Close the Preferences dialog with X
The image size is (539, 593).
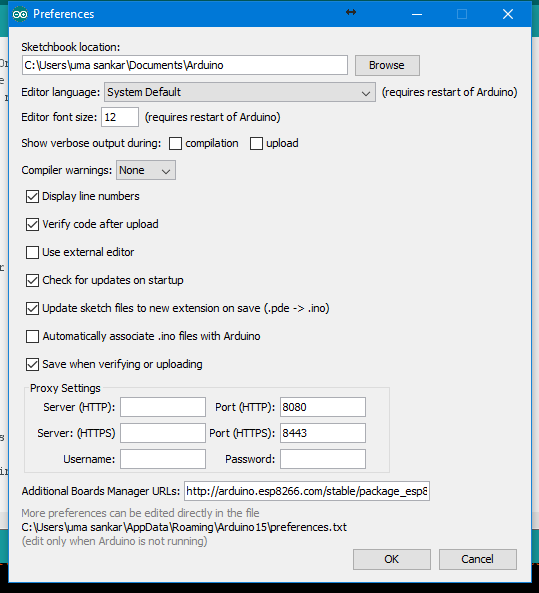tap(508, 14)
